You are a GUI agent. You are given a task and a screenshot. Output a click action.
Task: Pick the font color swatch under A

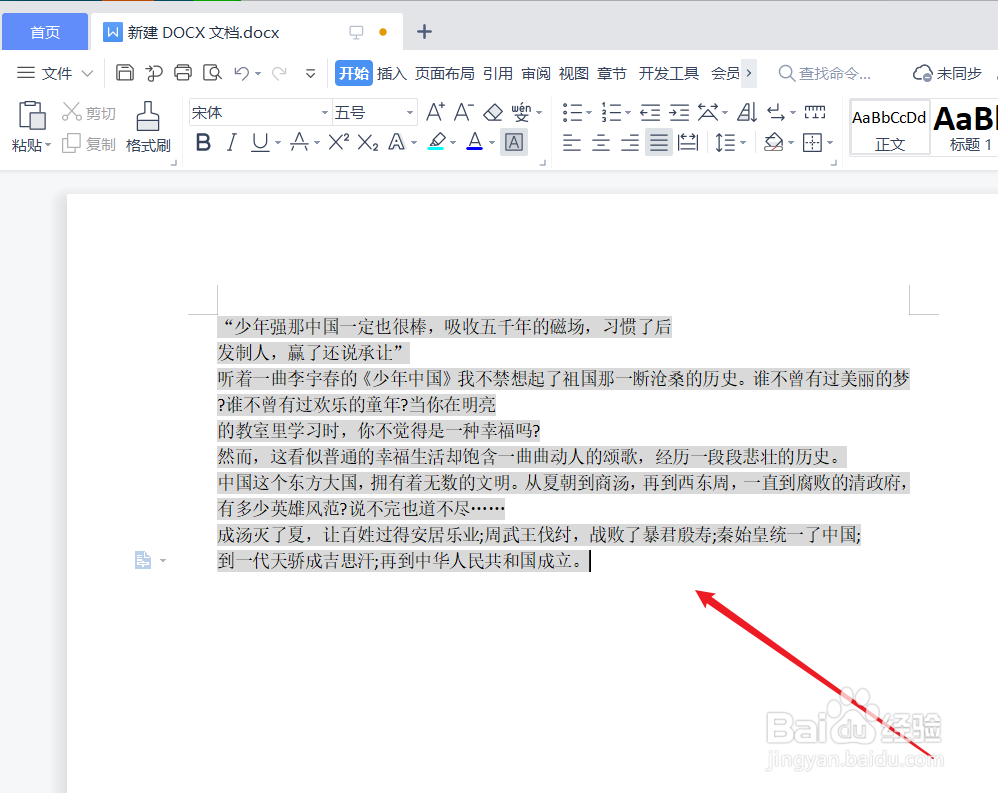tap(472, 143)
